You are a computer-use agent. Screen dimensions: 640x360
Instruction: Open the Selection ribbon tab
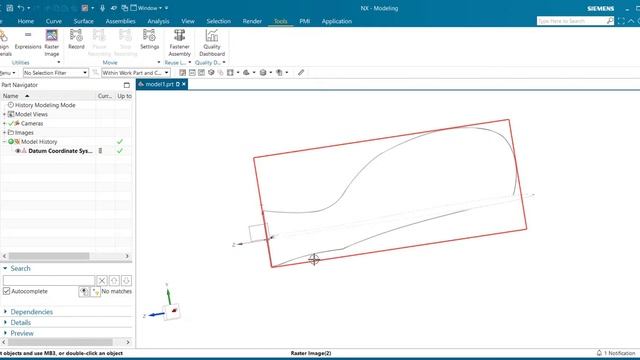(x=219, y=21)
